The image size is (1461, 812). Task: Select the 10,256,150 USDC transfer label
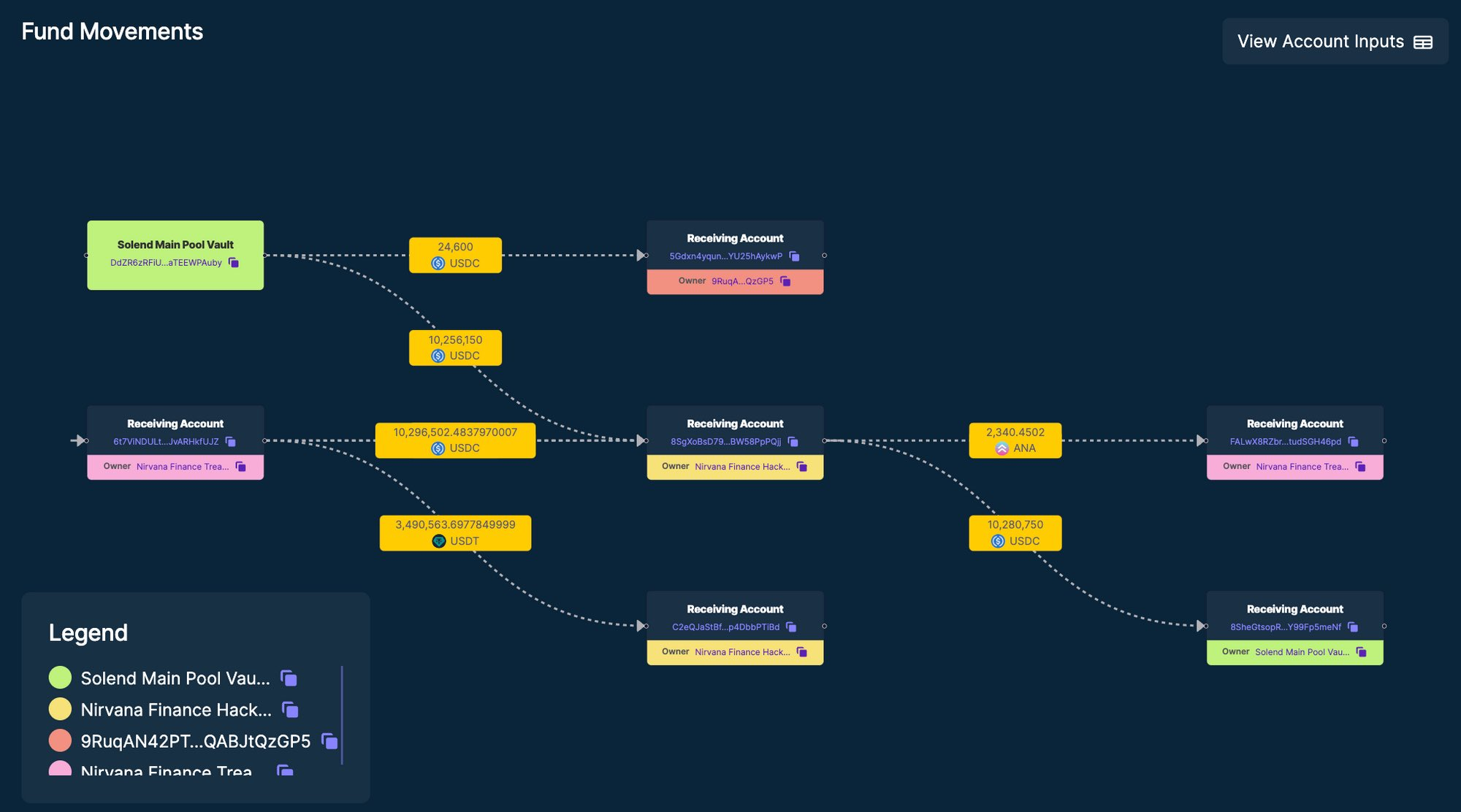coord(455,348)
